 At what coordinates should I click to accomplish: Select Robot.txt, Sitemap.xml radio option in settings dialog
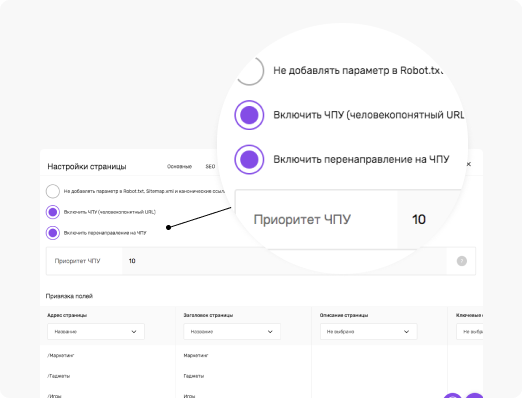[x=53, y=191]
